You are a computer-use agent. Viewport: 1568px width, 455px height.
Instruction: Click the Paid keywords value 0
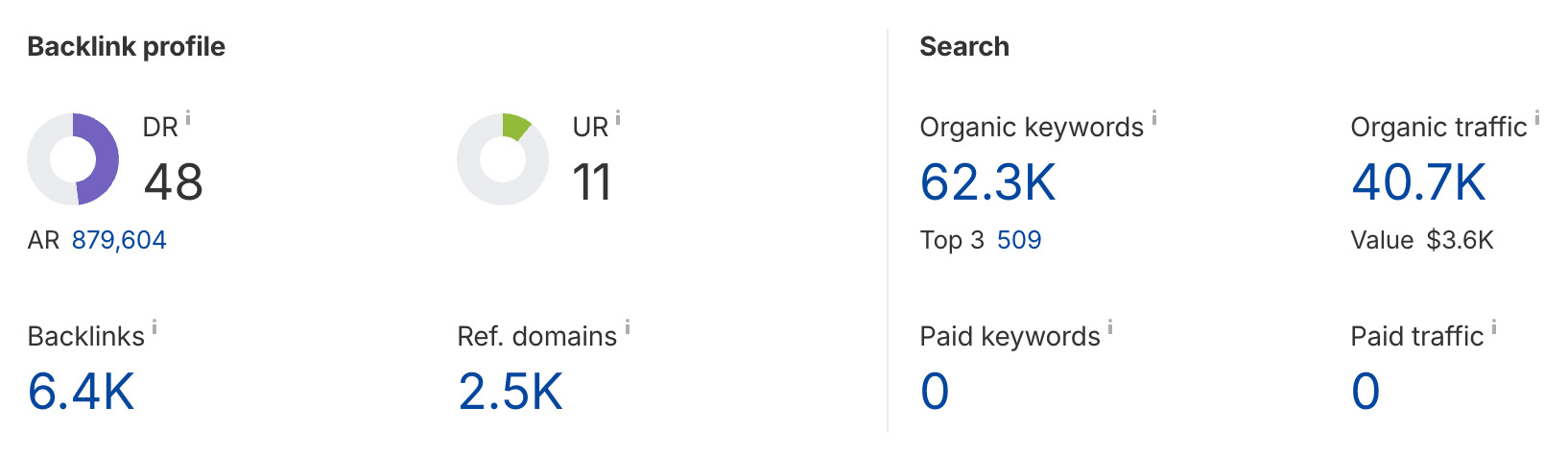point(935,392)
